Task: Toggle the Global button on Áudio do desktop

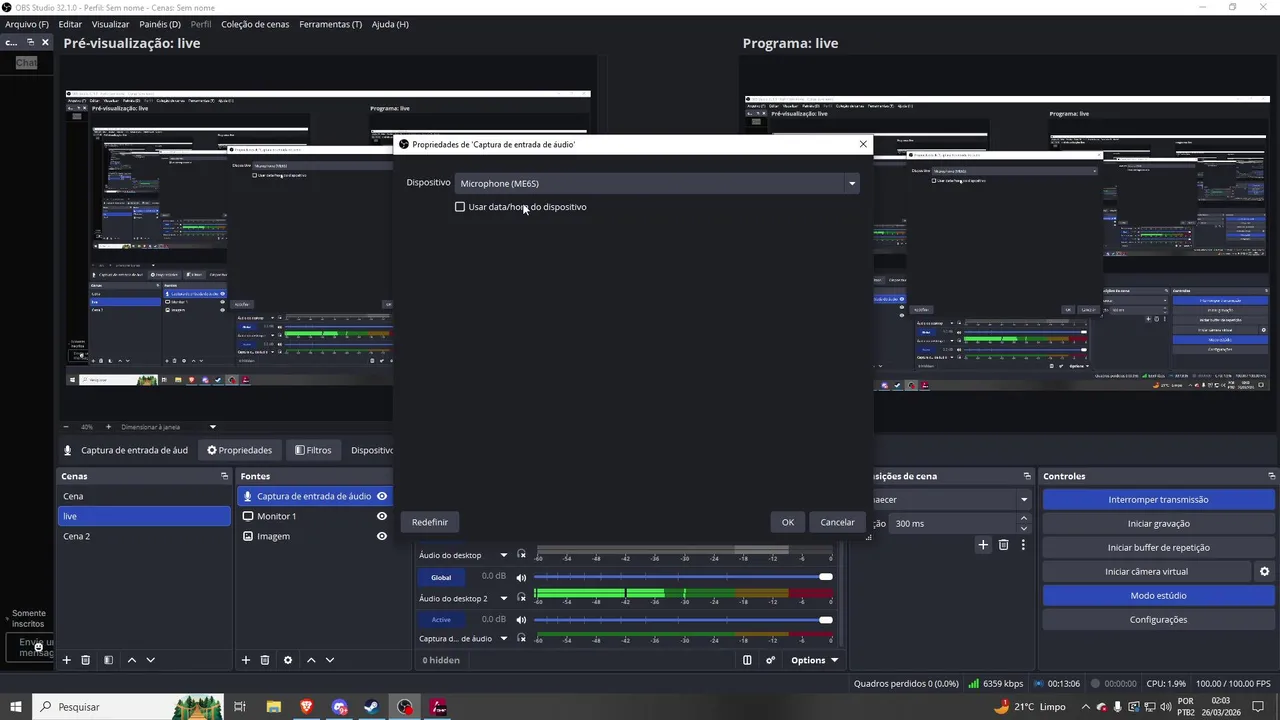Action: (x=441, y=577)
